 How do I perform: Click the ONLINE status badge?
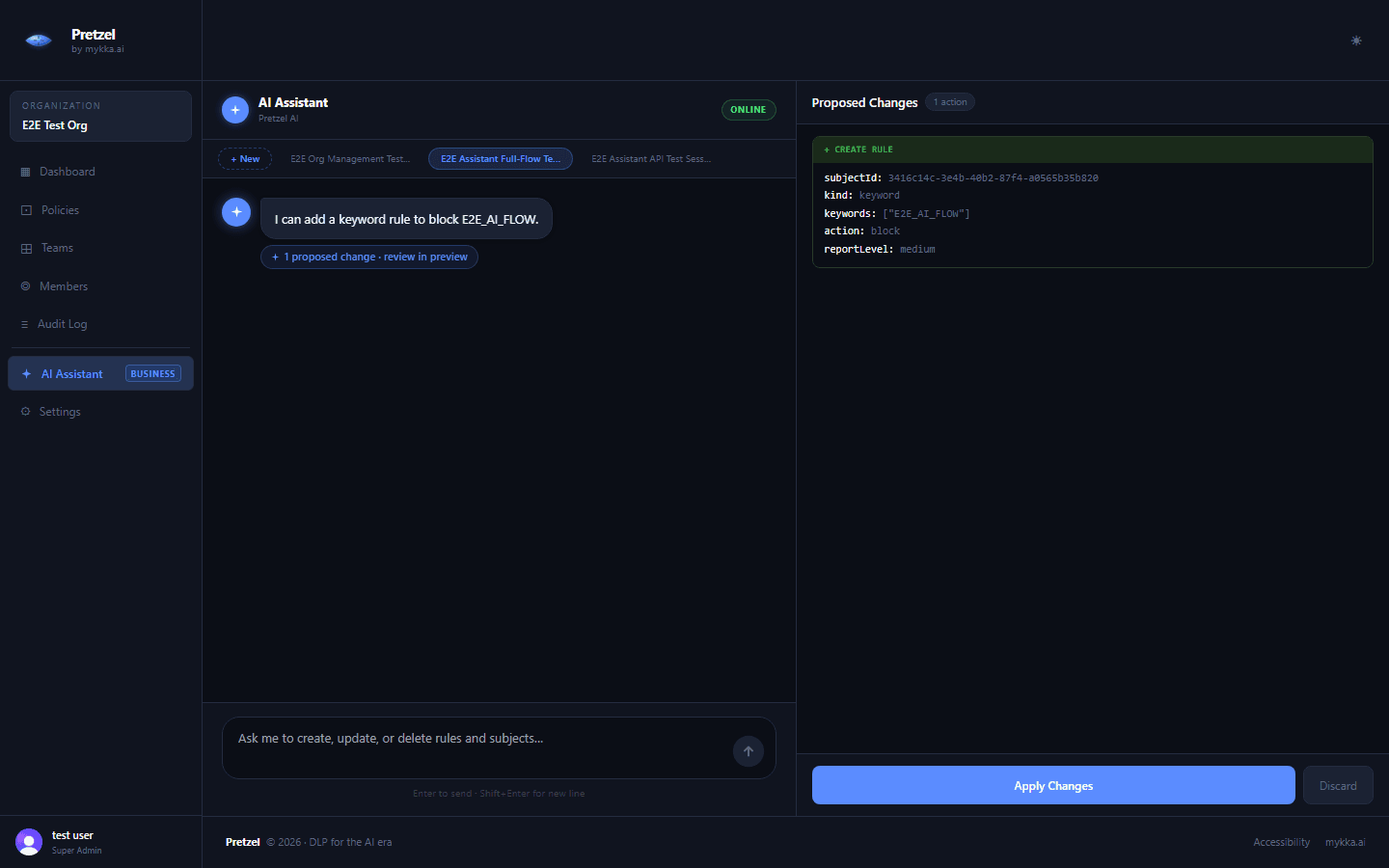click(x=749, y=110)
